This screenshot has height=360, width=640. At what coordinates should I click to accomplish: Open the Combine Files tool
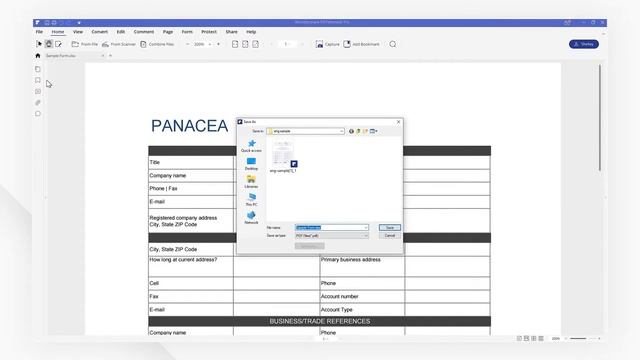click(157, 44)
